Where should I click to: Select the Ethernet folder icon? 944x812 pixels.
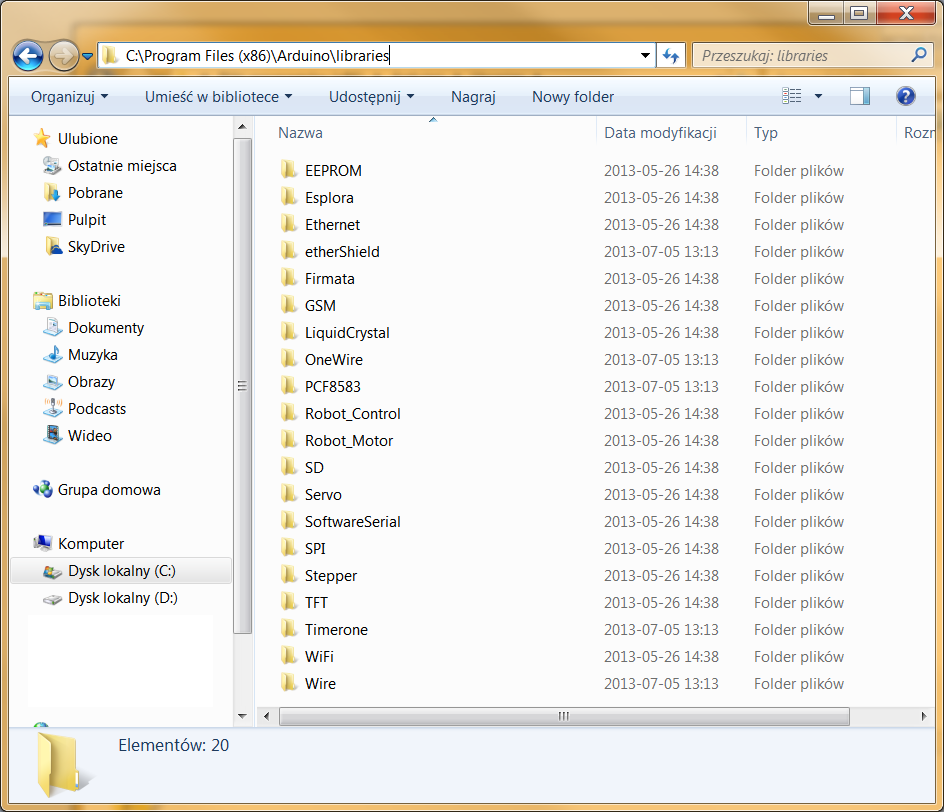[x=289, y=225]
